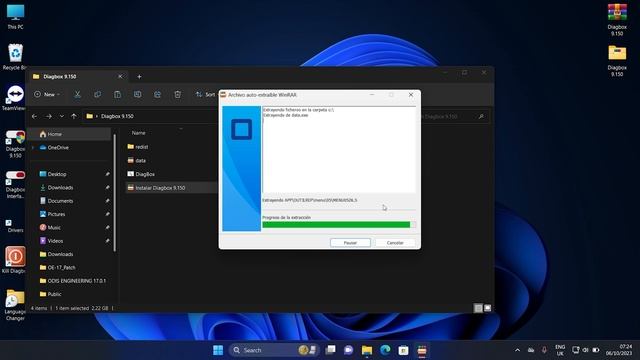
Task: Open This PC desktop icon
Action: 15,17
